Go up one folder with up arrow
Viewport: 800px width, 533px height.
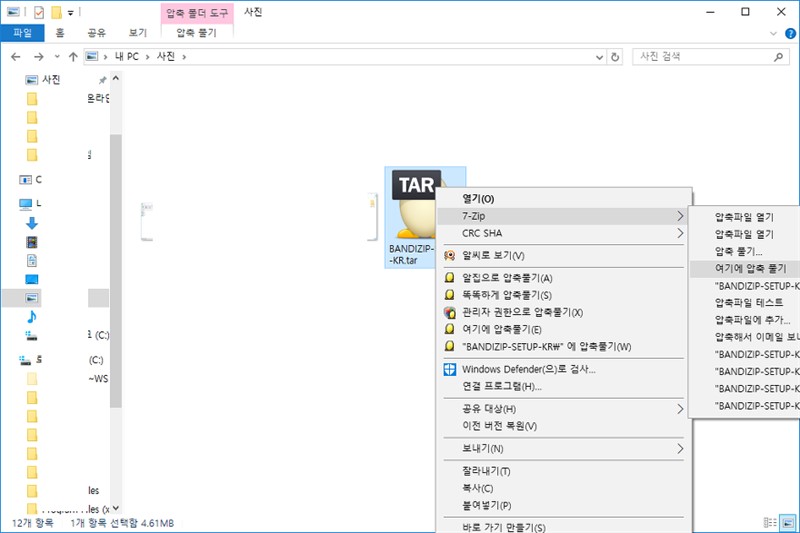coord(73,57)
